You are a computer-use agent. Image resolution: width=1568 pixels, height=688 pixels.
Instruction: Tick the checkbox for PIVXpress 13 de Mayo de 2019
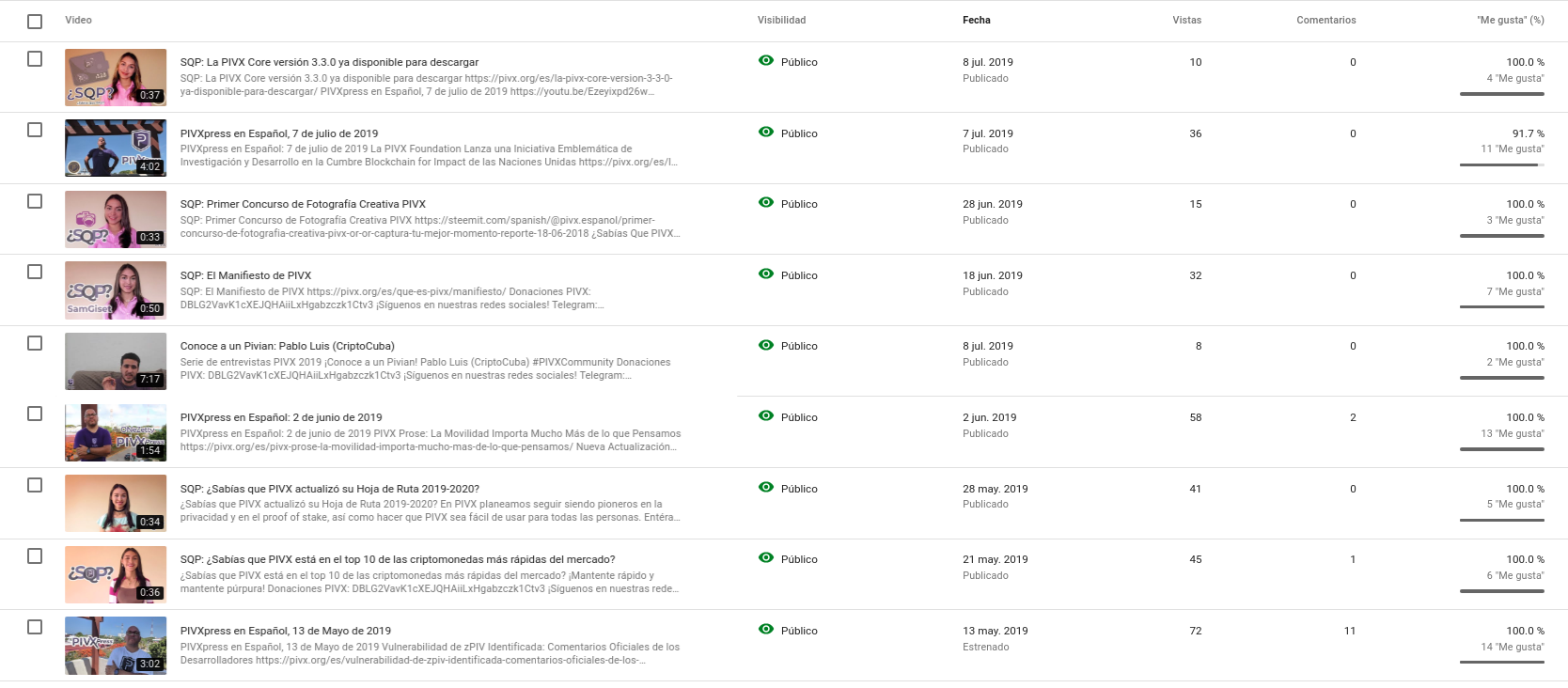coord(35,628)
